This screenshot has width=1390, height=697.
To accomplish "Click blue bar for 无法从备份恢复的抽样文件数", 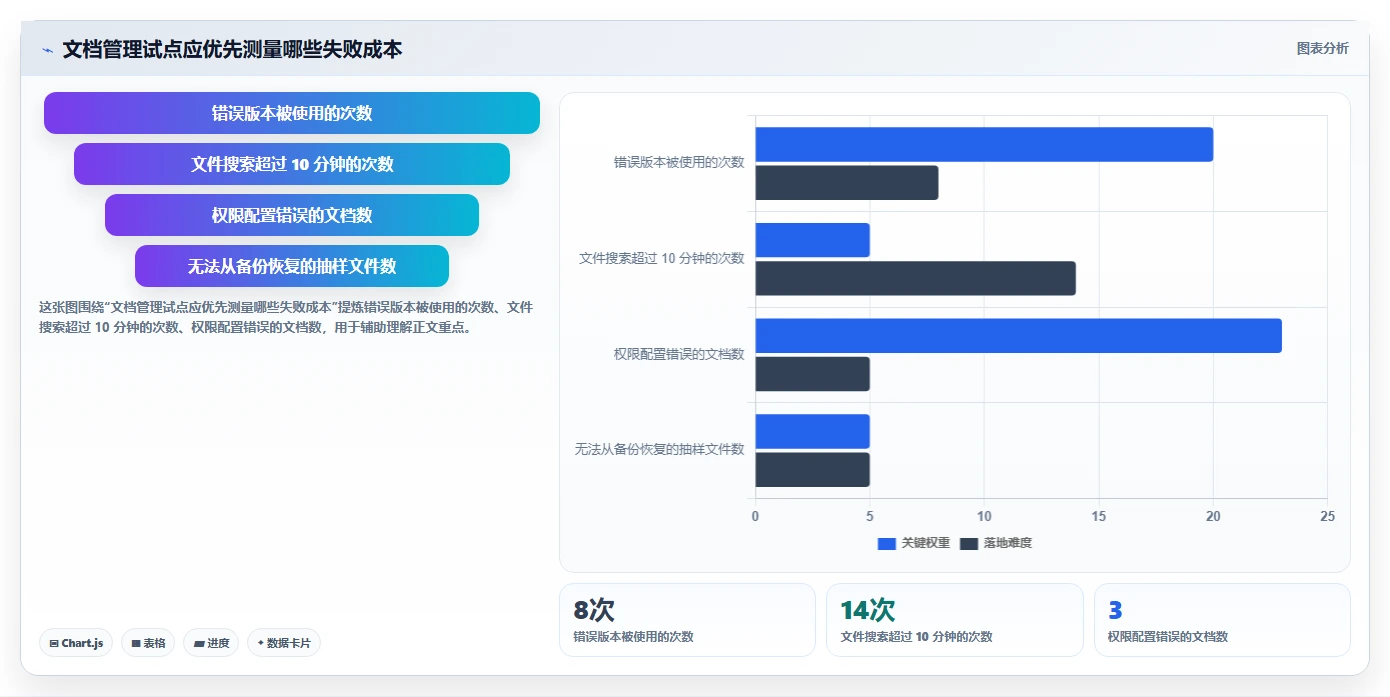I will point(812,431).
